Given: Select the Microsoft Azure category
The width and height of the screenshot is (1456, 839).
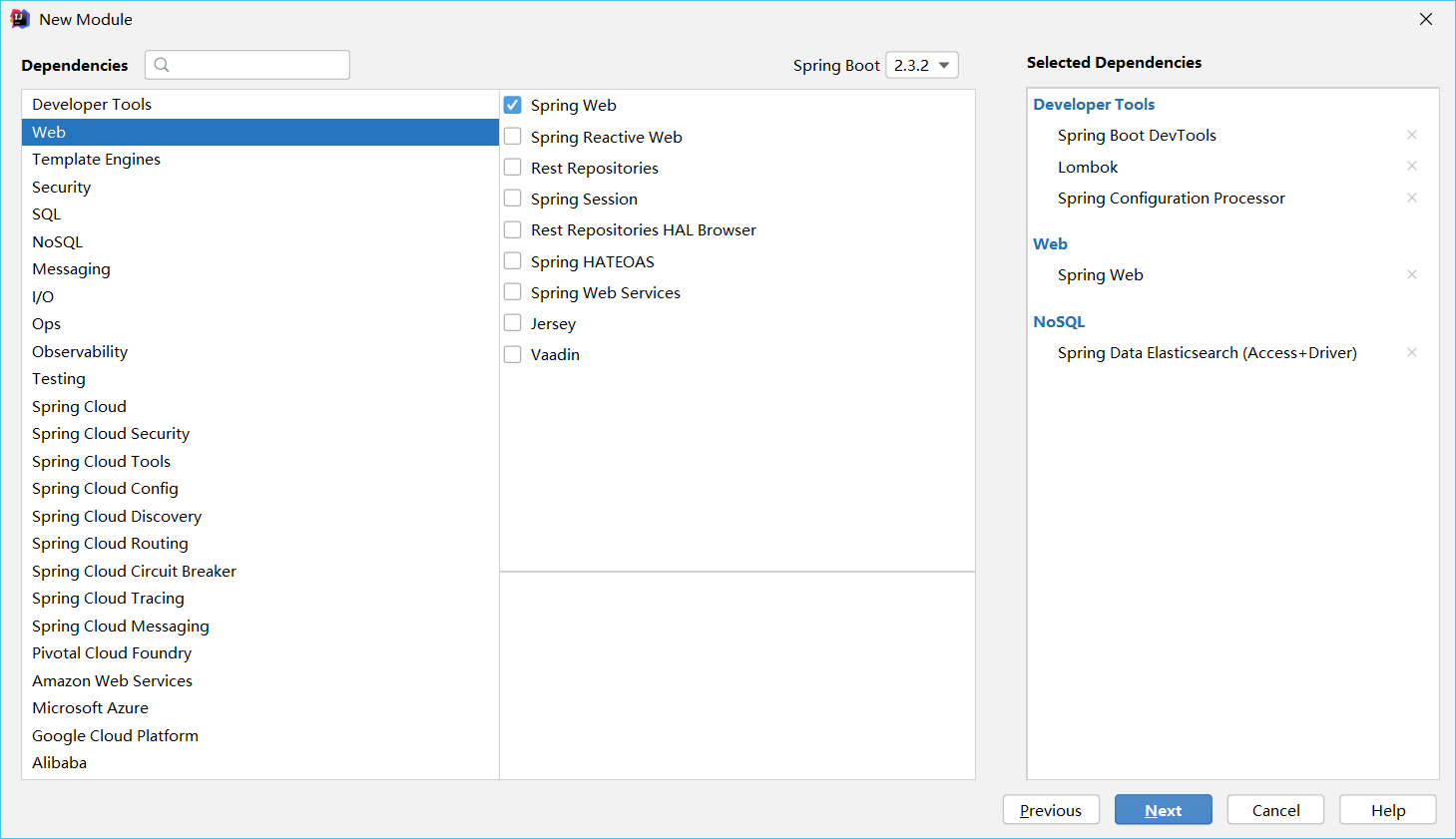Looking at the screenshot, I should (260, 707).
